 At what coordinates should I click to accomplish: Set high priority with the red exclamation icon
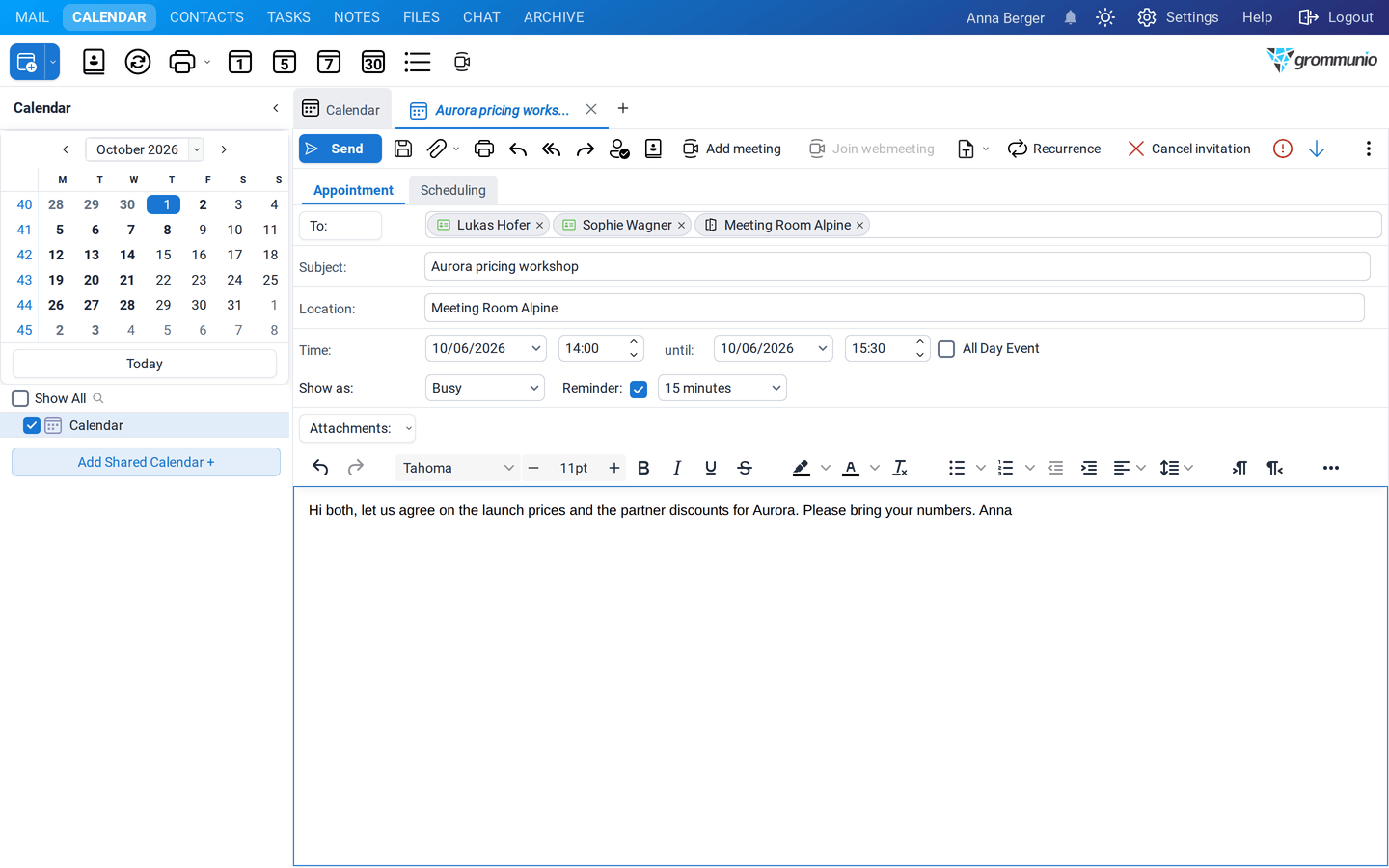coord(1282,149)
